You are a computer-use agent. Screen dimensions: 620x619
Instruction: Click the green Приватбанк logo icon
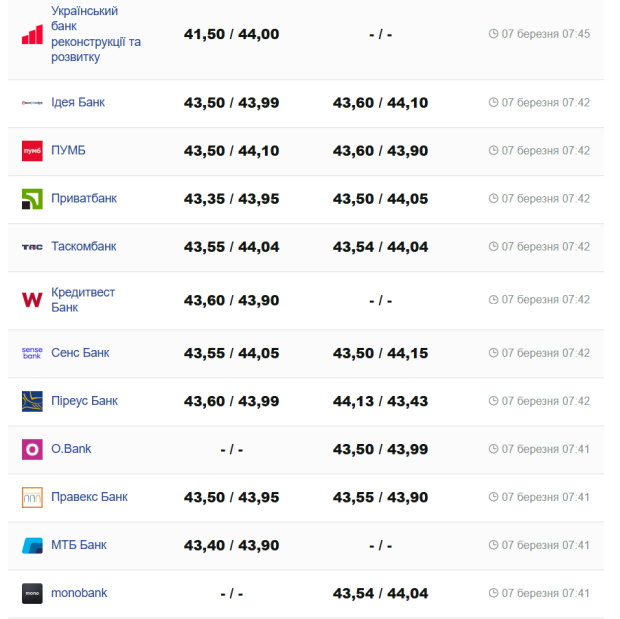32,199
